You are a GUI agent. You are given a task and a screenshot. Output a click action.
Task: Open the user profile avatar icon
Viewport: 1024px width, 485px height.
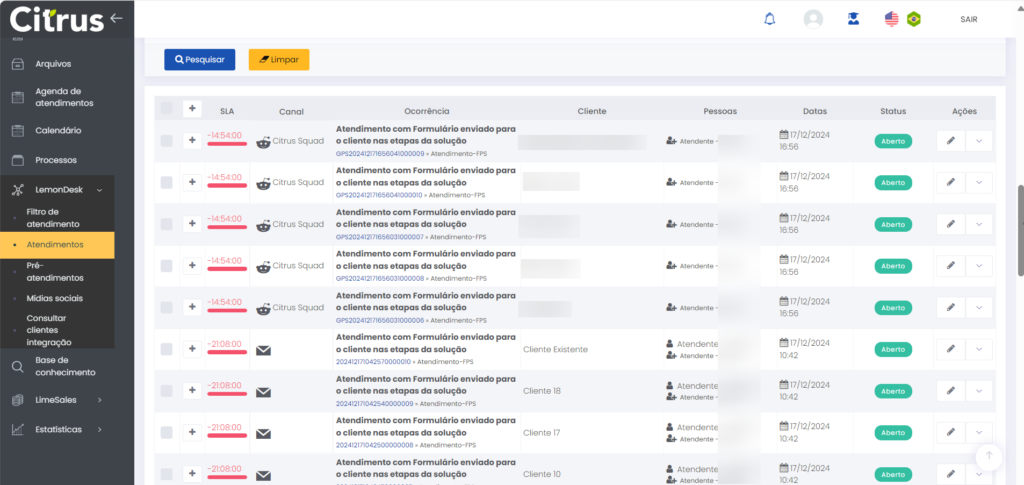813,19
